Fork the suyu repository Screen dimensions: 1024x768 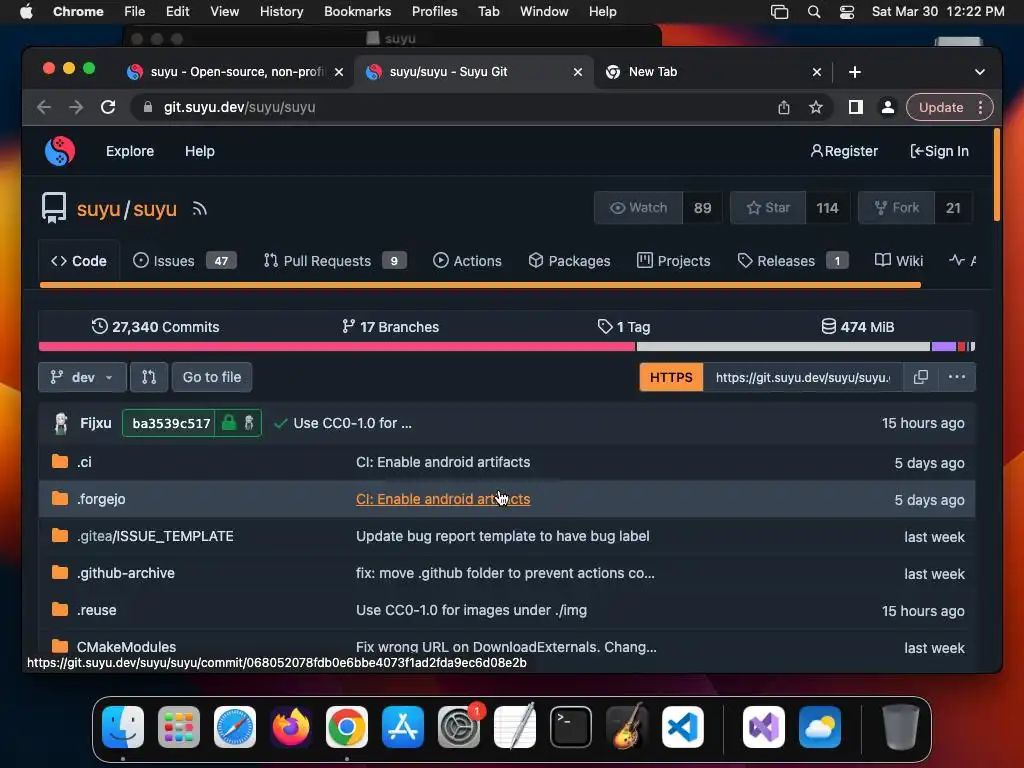[897, 208]
